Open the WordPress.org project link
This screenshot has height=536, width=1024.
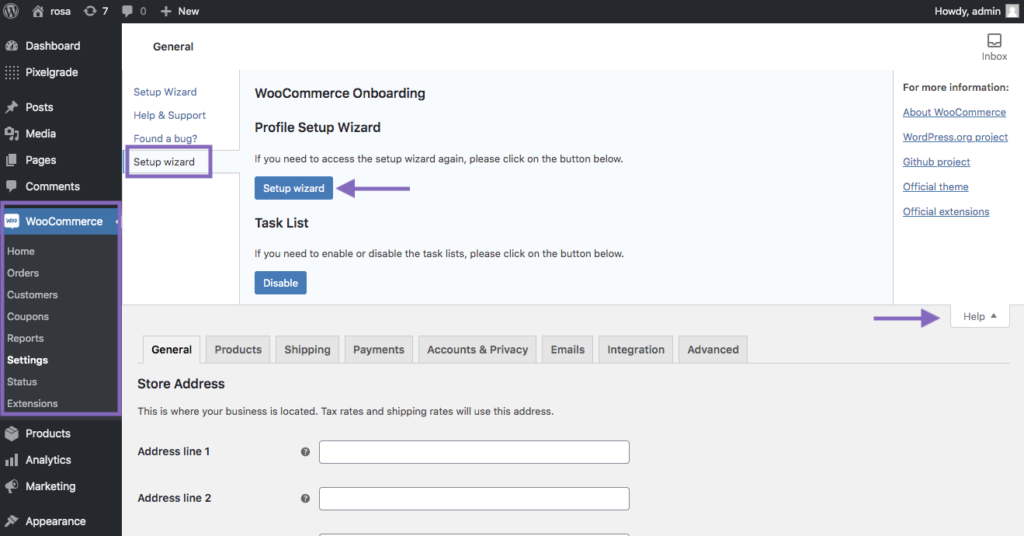955,137
